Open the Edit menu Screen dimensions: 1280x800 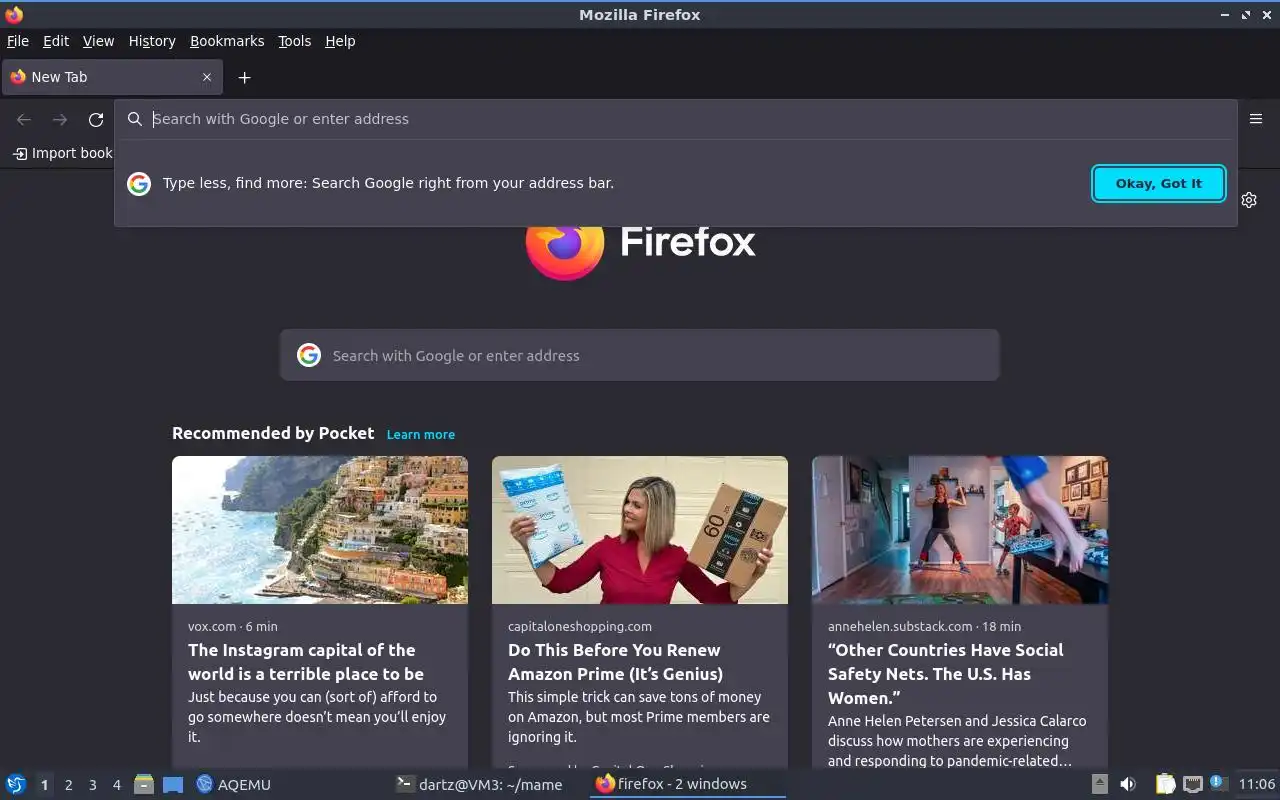tap(56, 41)
